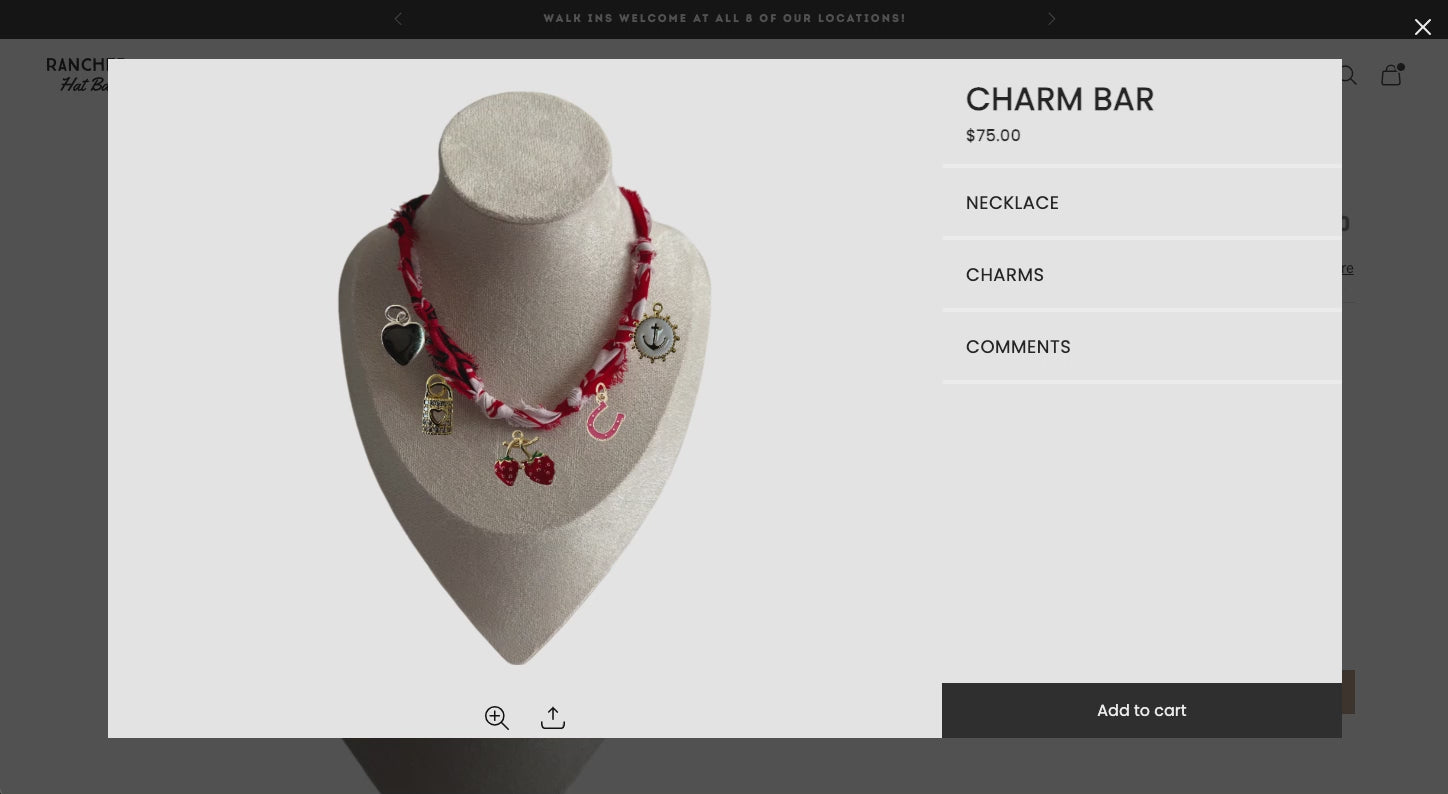Expand the CHARMS section
This screenshot has width=1448, height=794.
[1142, 275]
